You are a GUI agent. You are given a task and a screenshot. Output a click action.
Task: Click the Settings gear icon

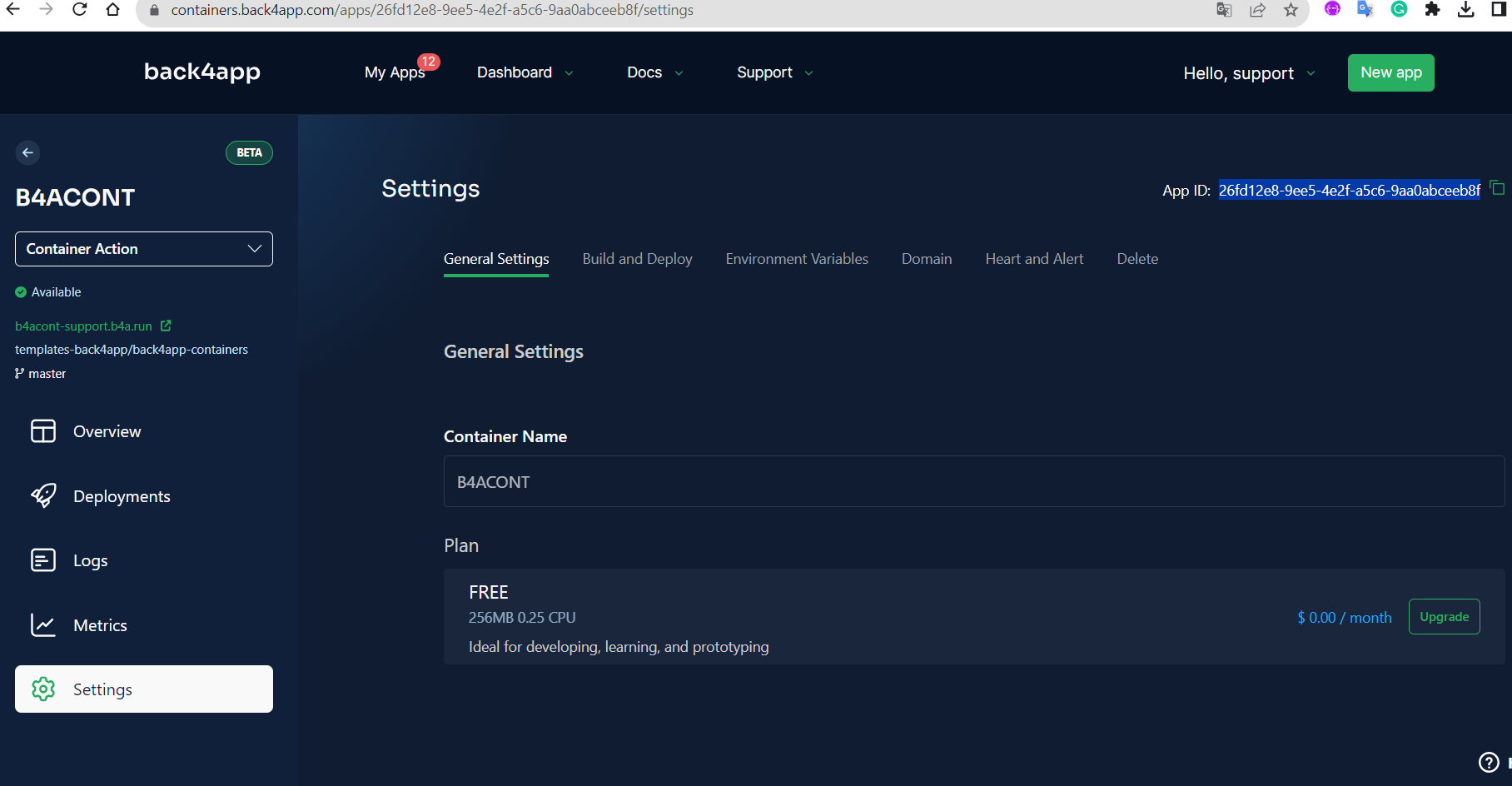[43, 689]
